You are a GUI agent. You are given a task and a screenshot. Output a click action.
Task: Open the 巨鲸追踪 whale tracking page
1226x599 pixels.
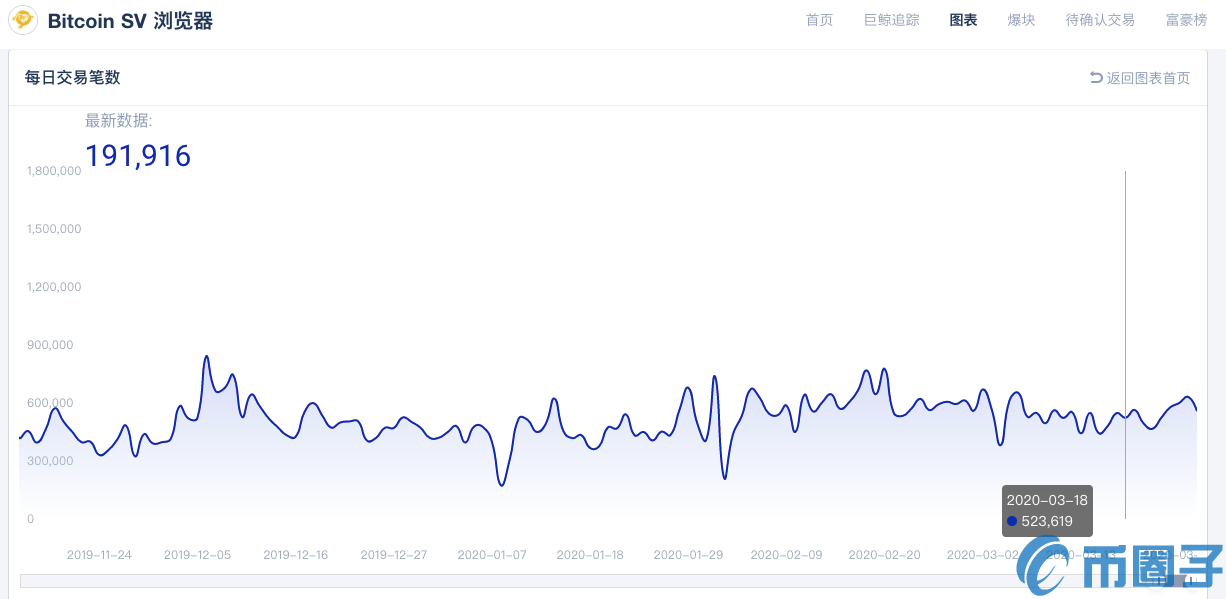(891, 19)
